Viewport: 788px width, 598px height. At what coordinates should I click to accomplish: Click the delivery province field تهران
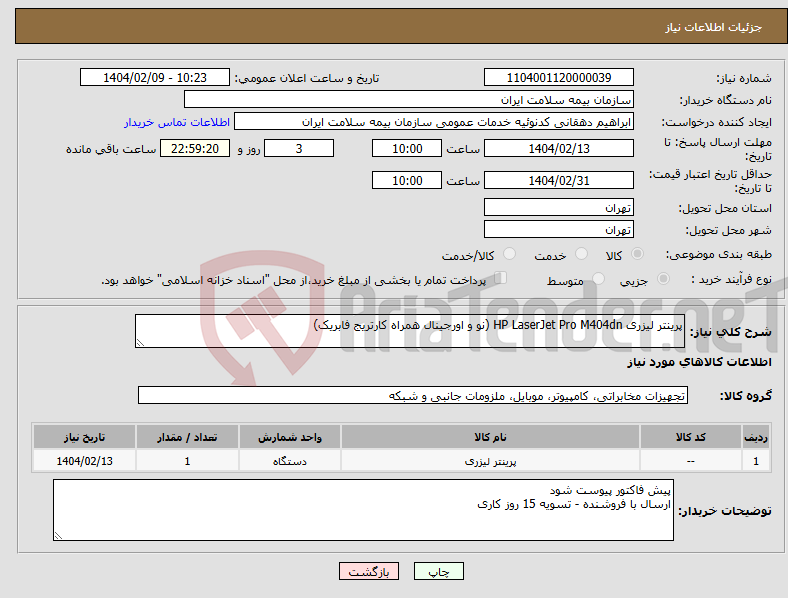pyautogui.click(x=559, y=207)
